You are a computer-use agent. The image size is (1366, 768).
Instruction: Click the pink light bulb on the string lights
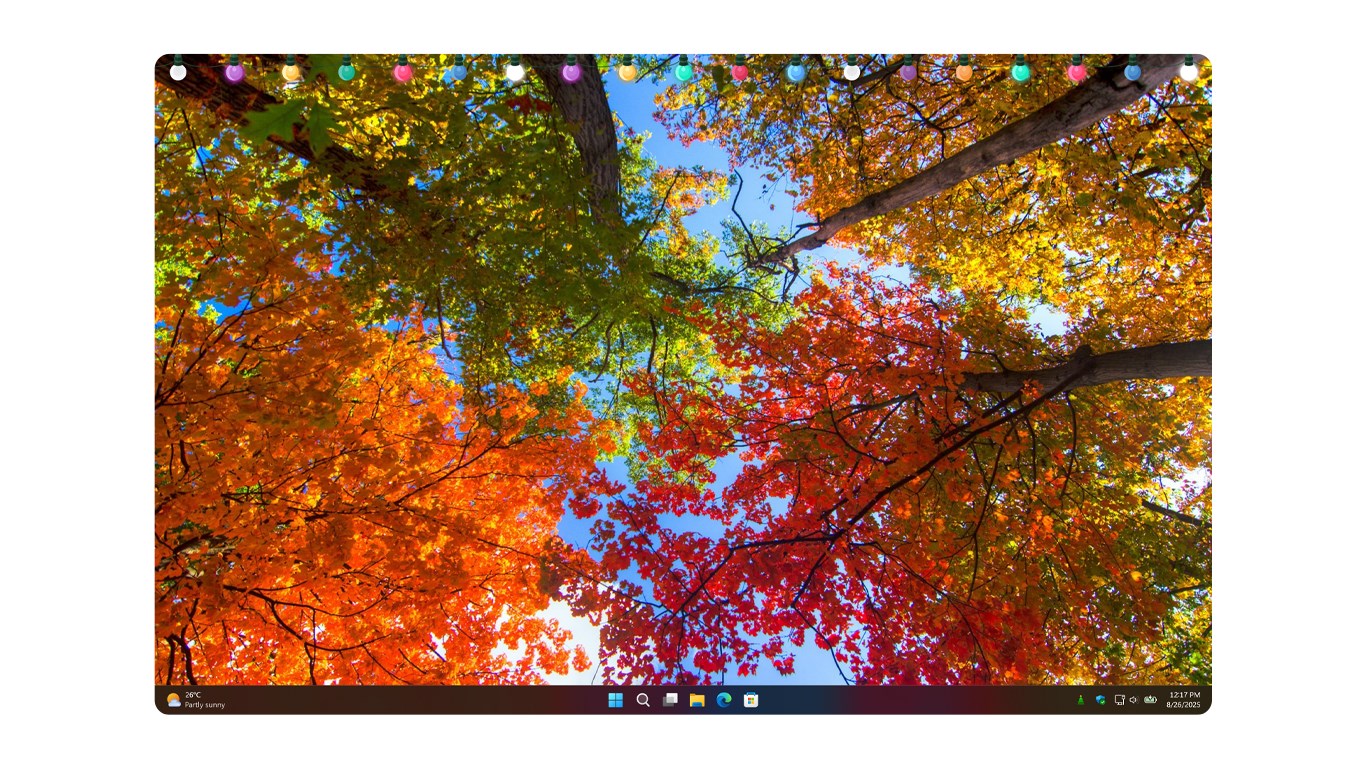pos(400,72)
